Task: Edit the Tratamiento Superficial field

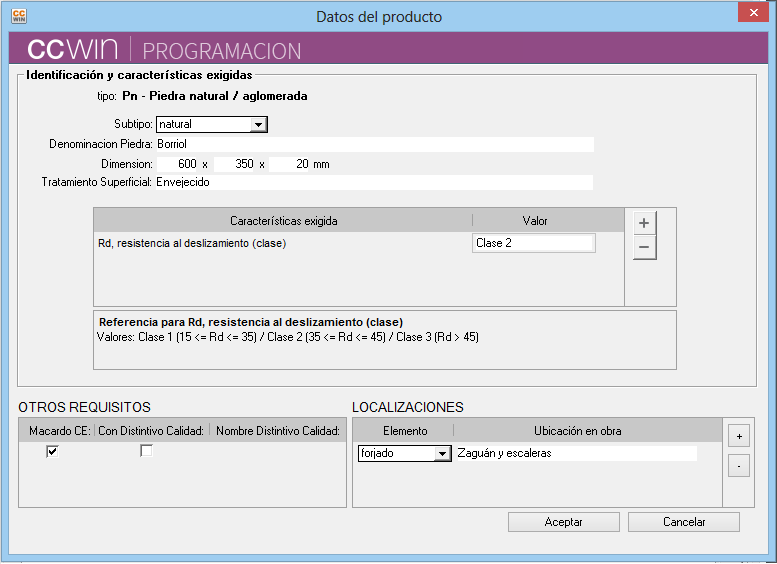Action: pos(374,183)
